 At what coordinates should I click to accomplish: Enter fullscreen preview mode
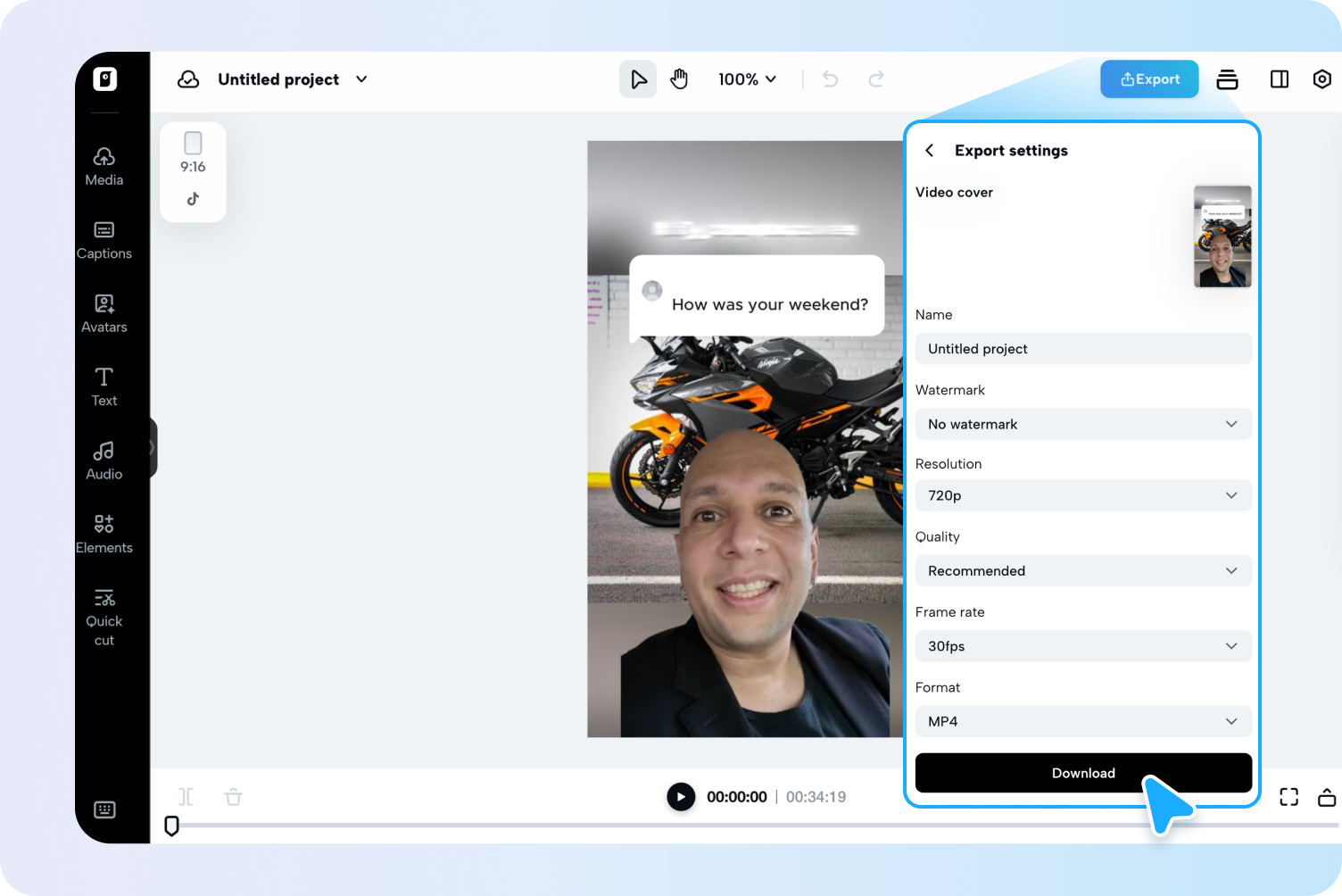(1289, 797)
